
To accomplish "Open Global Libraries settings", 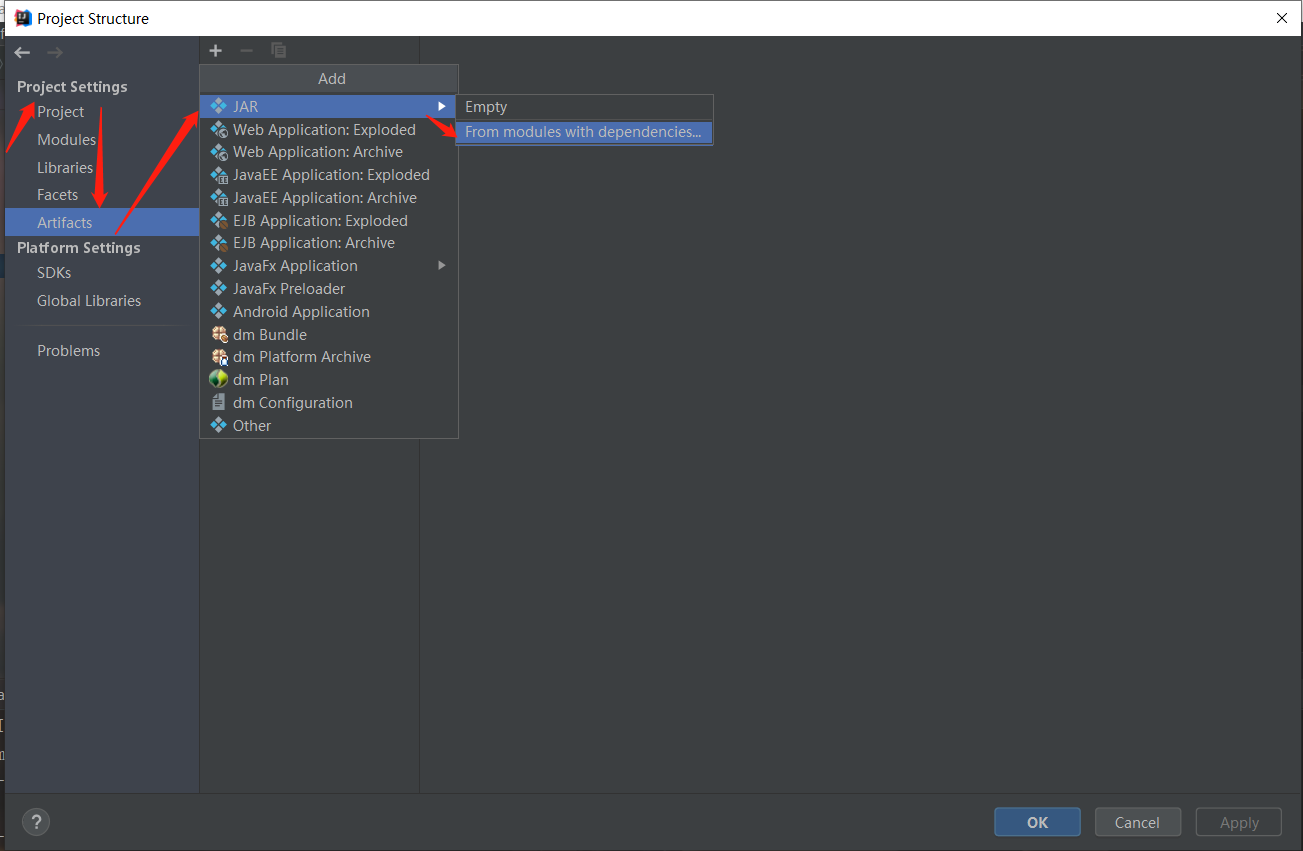I will tap(102, 301).
